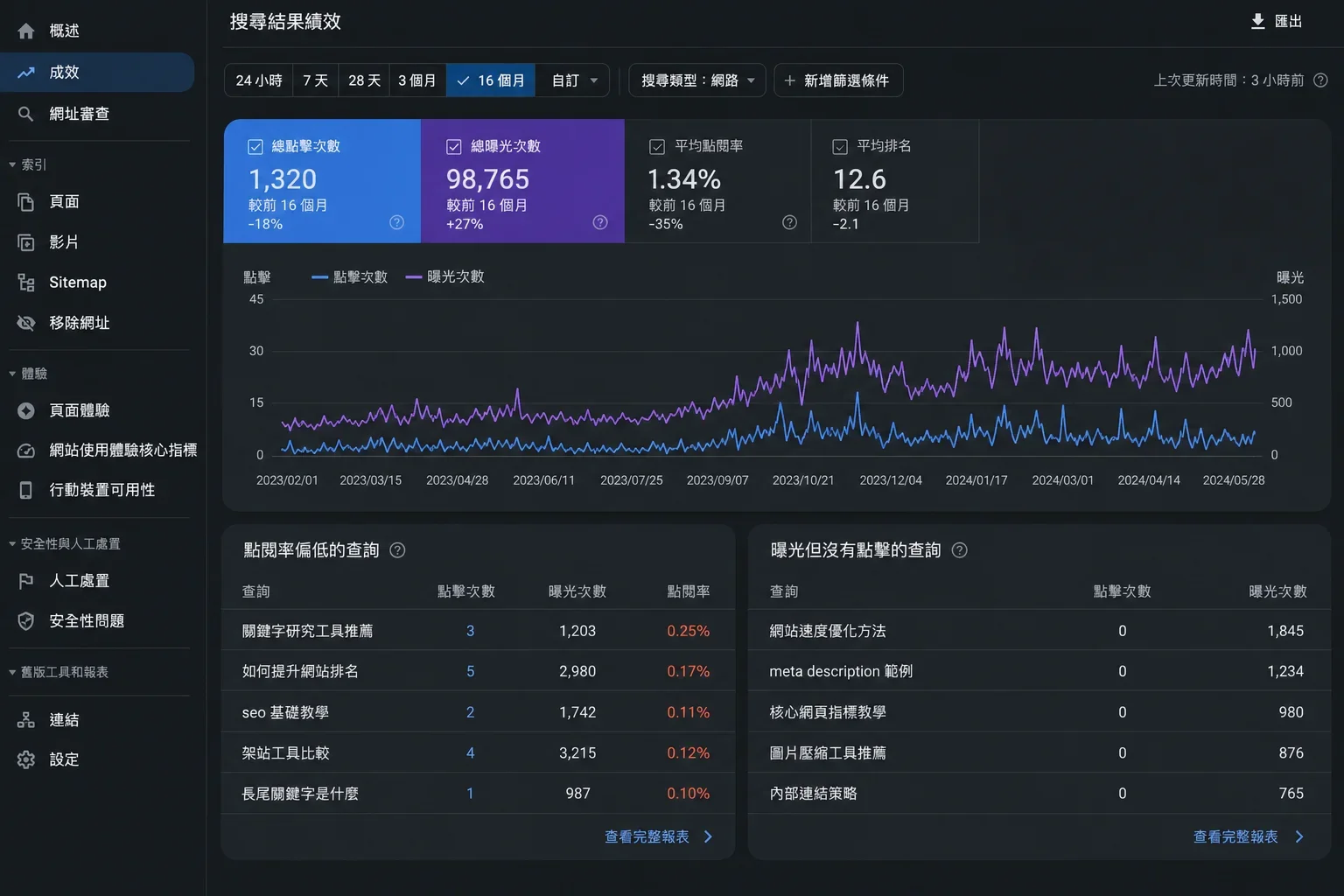Click the 成效 performance trend icon

tap(26, 73)
